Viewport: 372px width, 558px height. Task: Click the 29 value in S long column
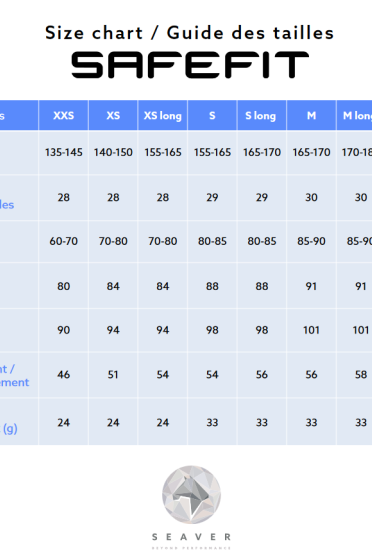point(262,198)
